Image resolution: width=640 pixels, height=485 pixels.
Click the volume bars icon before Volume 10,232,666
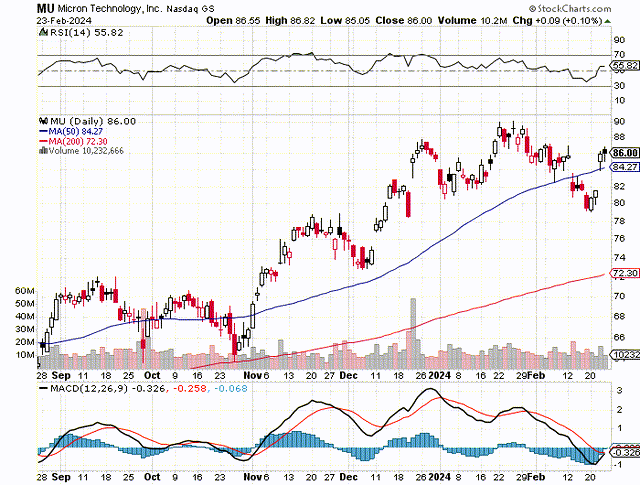pyautogui.click(x=43, y=151)
